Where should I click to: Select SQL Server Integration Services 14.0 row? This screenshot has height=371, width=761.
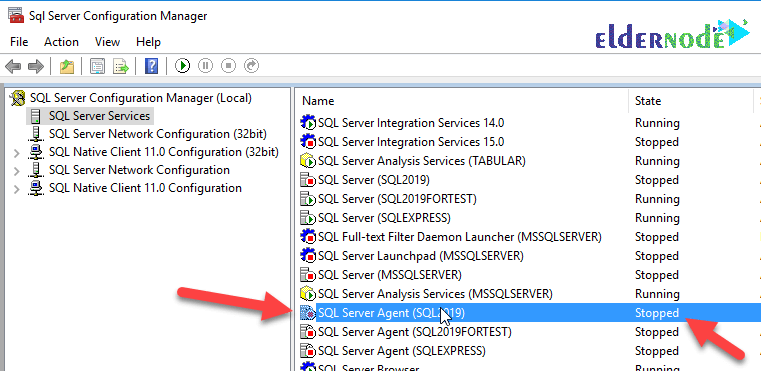411,123
